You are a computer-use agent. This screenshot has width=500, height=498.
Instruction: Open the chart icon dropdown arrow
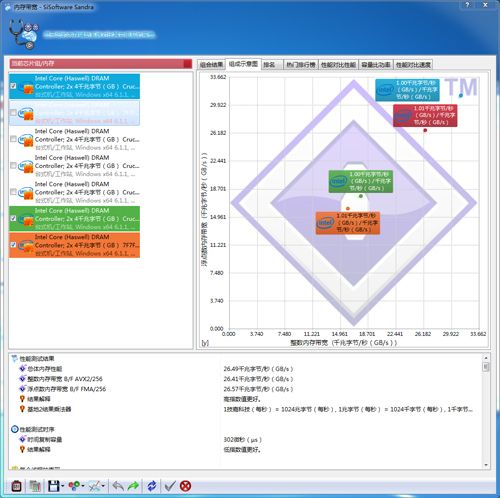pos(103,486)
